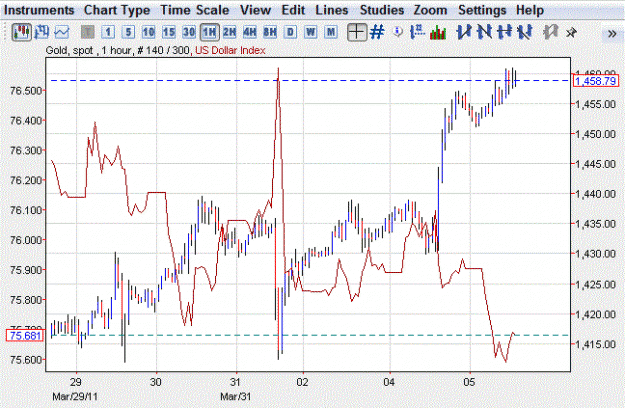Viewport: 625px width, 408px height.
Task: Click the tick time scale button
Action: pyautogui.click(x=88, y=32)
